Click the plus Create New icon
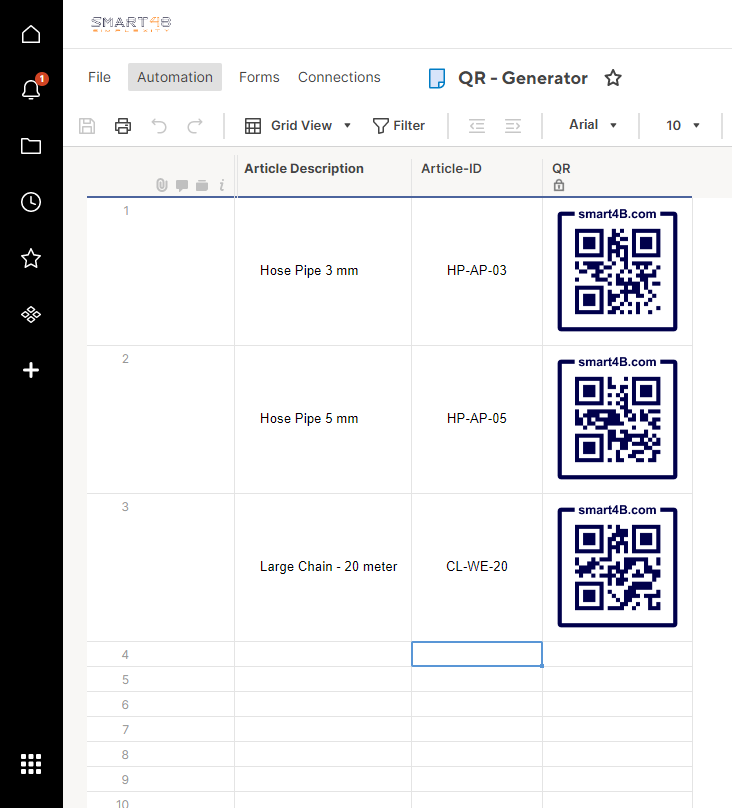The width and height of the screenshot is (732, 808). click(31, 370)
